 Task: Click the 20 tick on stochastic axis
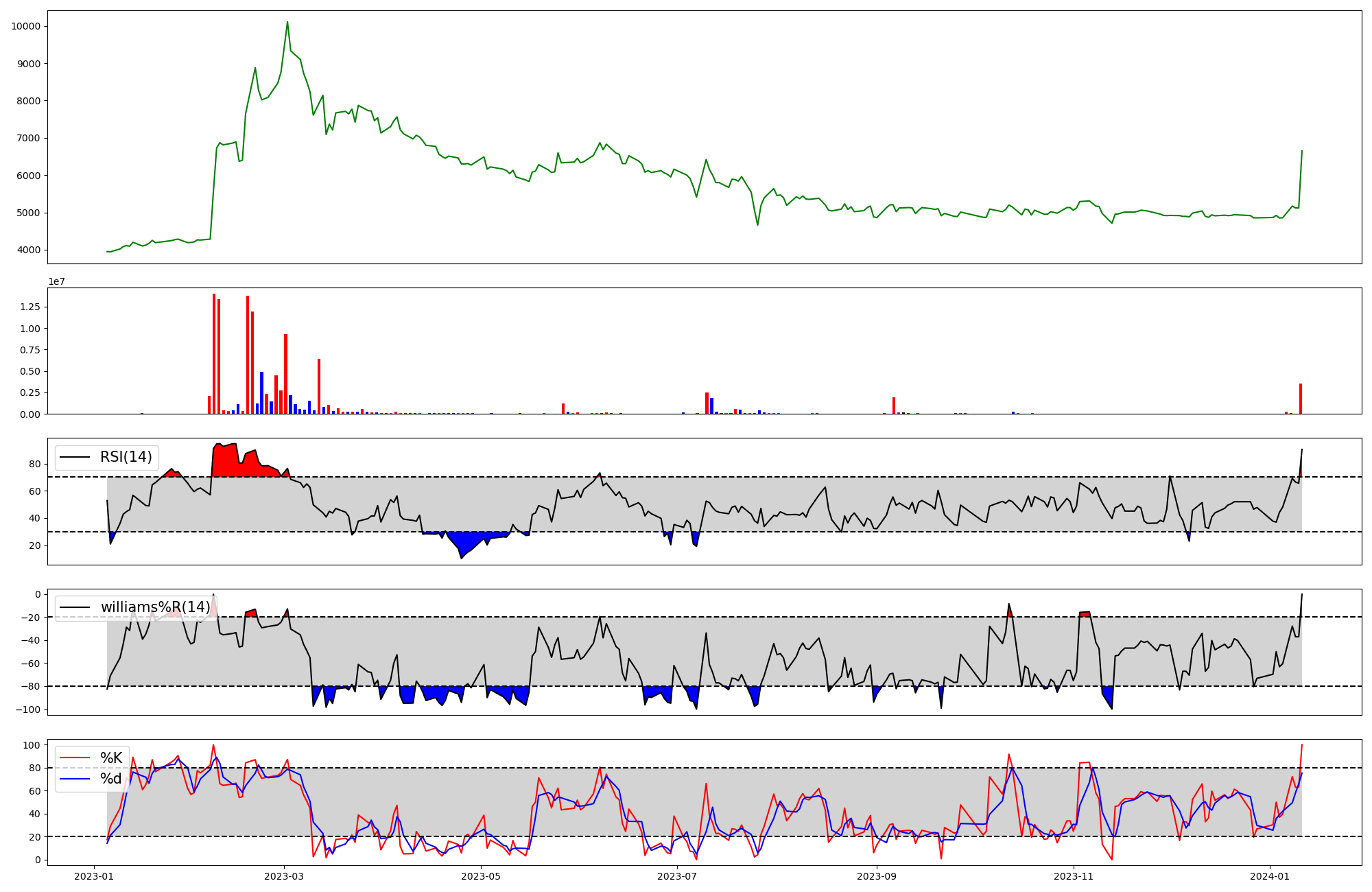coord(34,837)
